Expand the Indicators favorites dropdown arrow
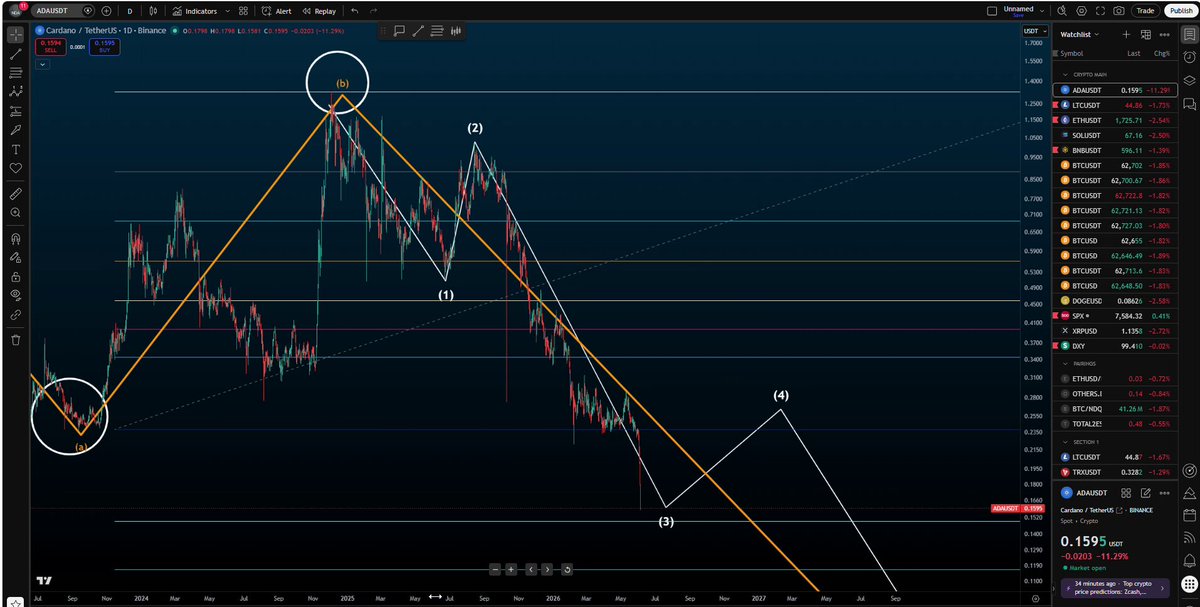The image size is (1200, 607). click(227, 11)
